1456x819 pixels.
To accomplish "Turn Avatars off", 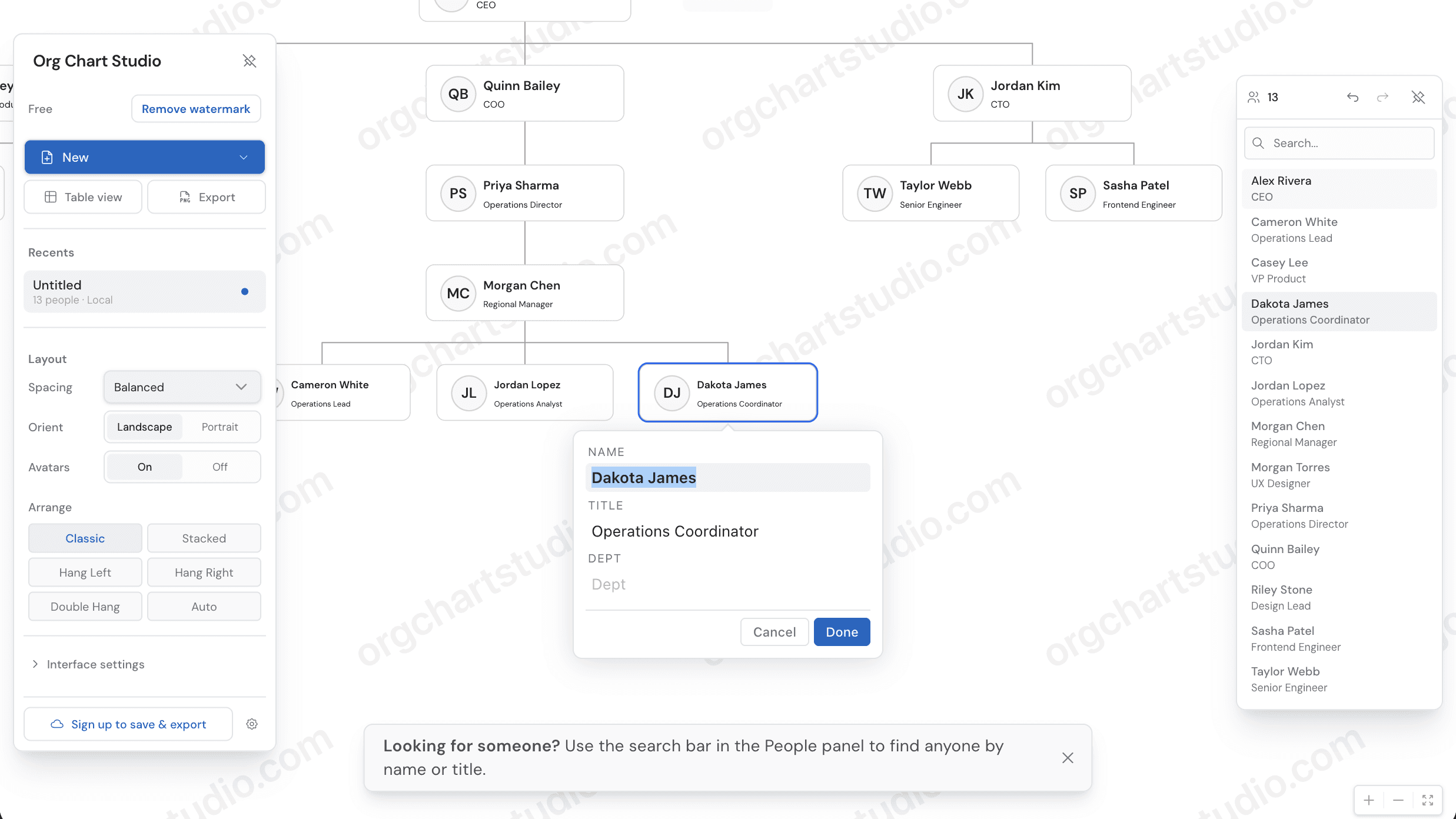I will click(220, 467).
